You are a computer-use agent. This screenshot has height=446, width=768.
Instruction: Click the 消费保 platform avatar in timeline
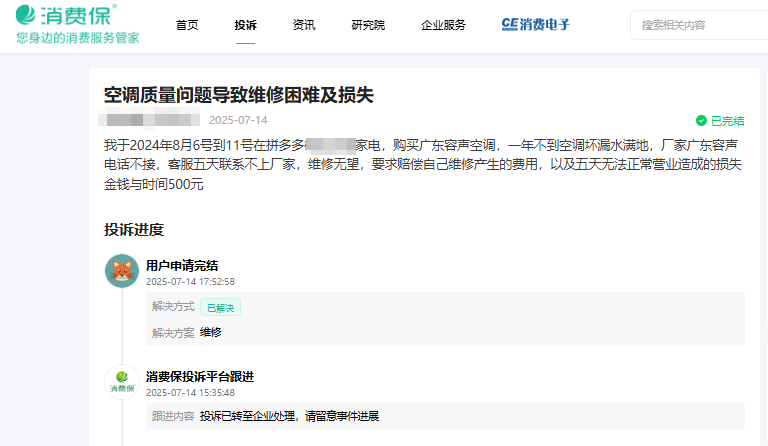click(122, 383)
